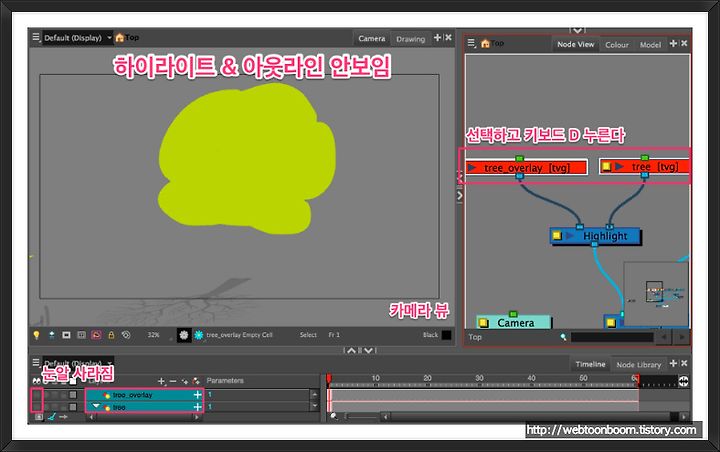Click the reset view rotation icon
This screenshot has width=720, height=452.
pos(126,335)
